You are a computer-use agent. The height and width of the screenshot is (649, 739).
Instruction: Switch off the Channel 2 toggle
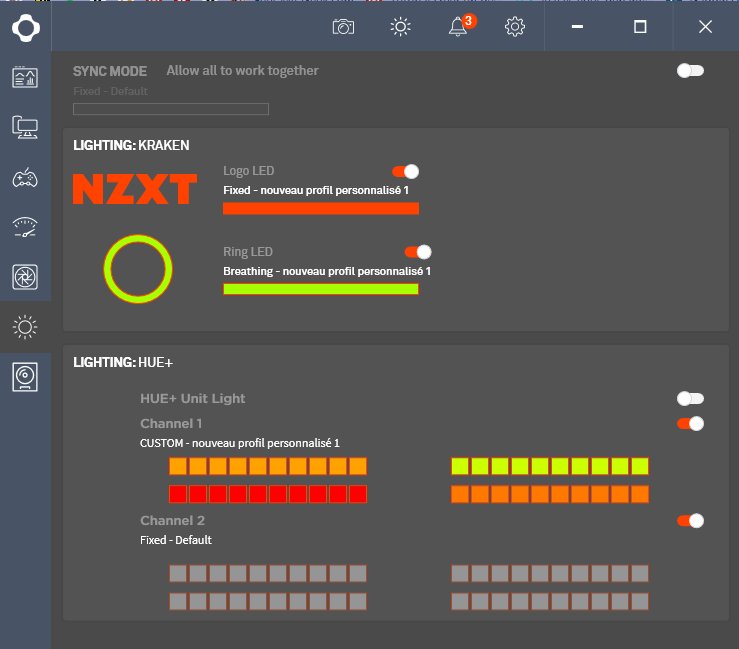click(x=690, y=520)
